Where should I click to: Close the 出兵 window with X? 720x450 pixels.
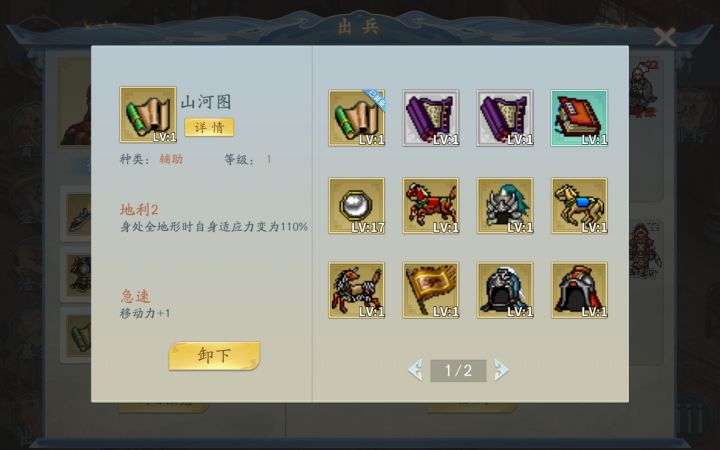tap(665, 37)
